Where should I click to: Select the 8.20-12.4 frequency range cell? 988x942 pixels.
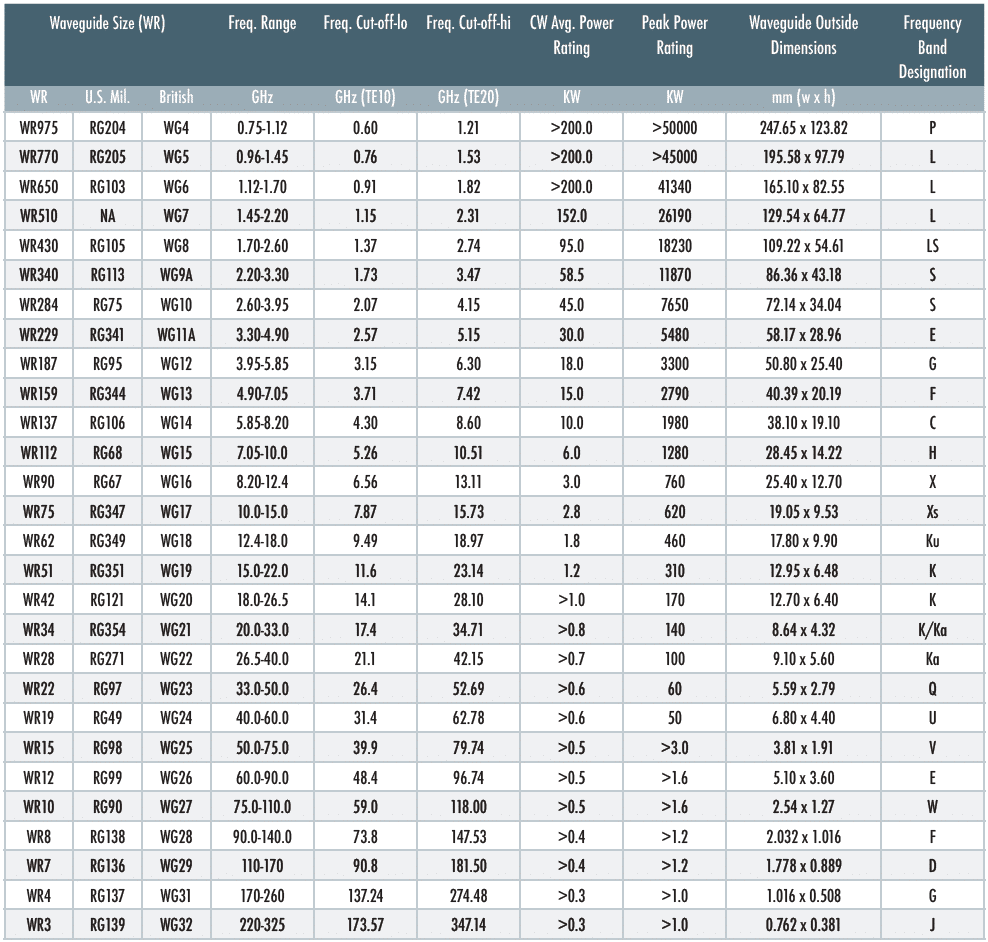coord(262,482)
